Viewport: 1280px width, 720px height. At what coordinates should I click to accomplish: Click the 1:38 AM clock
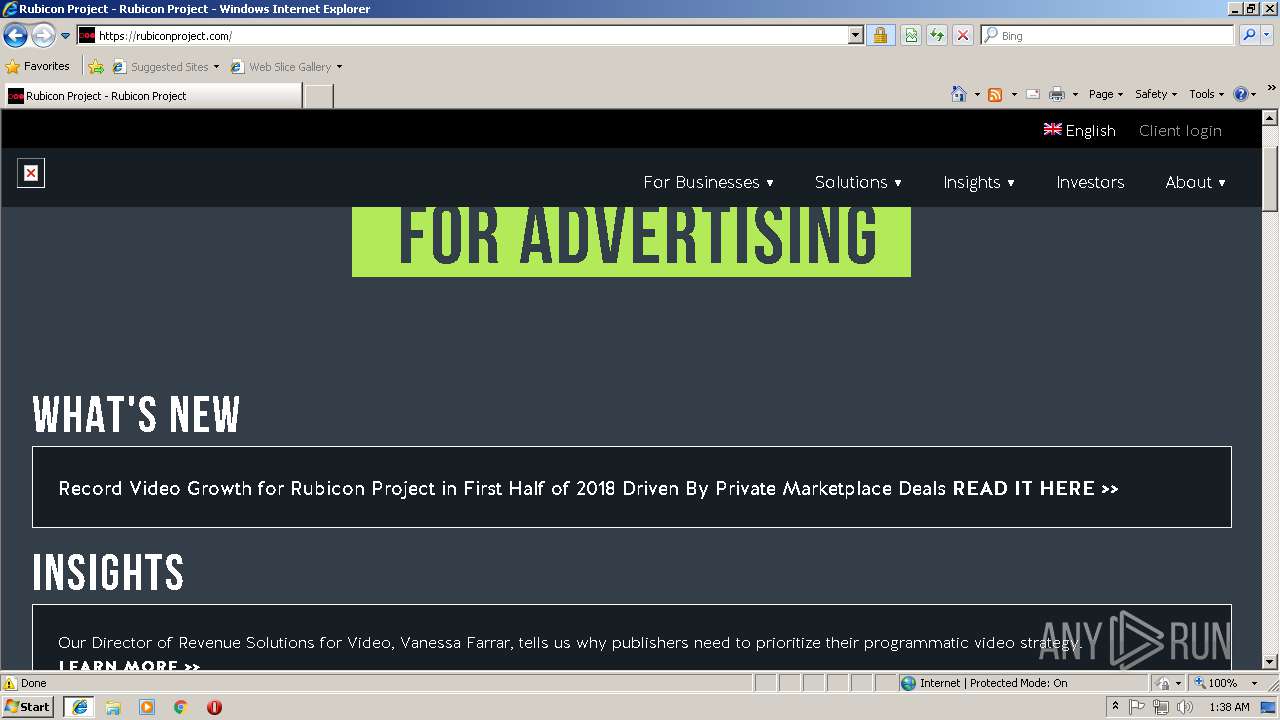[x=1229, y=707]
